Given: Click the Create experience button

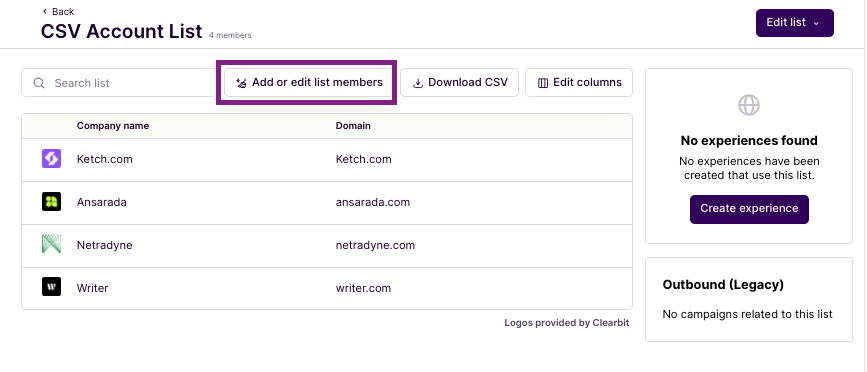Looking at the screenshot, I should coord(749,209).
